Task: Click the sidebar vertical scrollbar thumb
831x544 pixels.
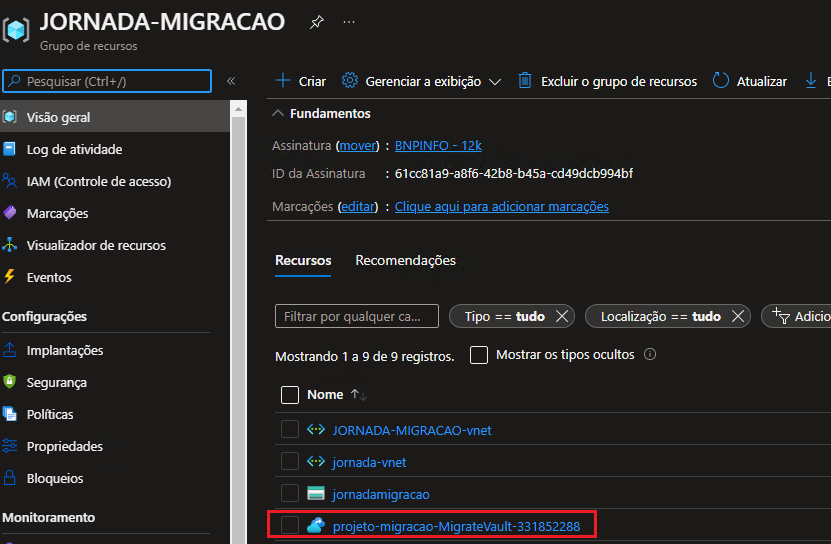Action: click(x=238, y=329)
